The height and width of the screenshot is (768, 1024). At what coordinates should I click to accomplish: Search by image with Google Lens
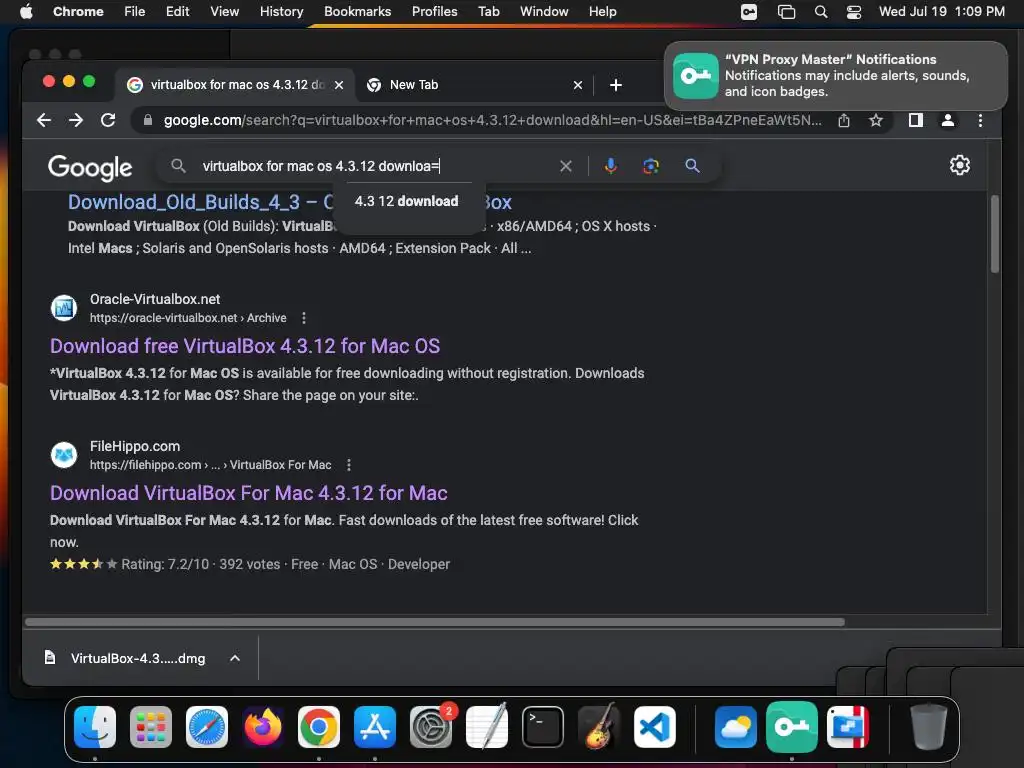pyautogui.click(x=650, y=166)
